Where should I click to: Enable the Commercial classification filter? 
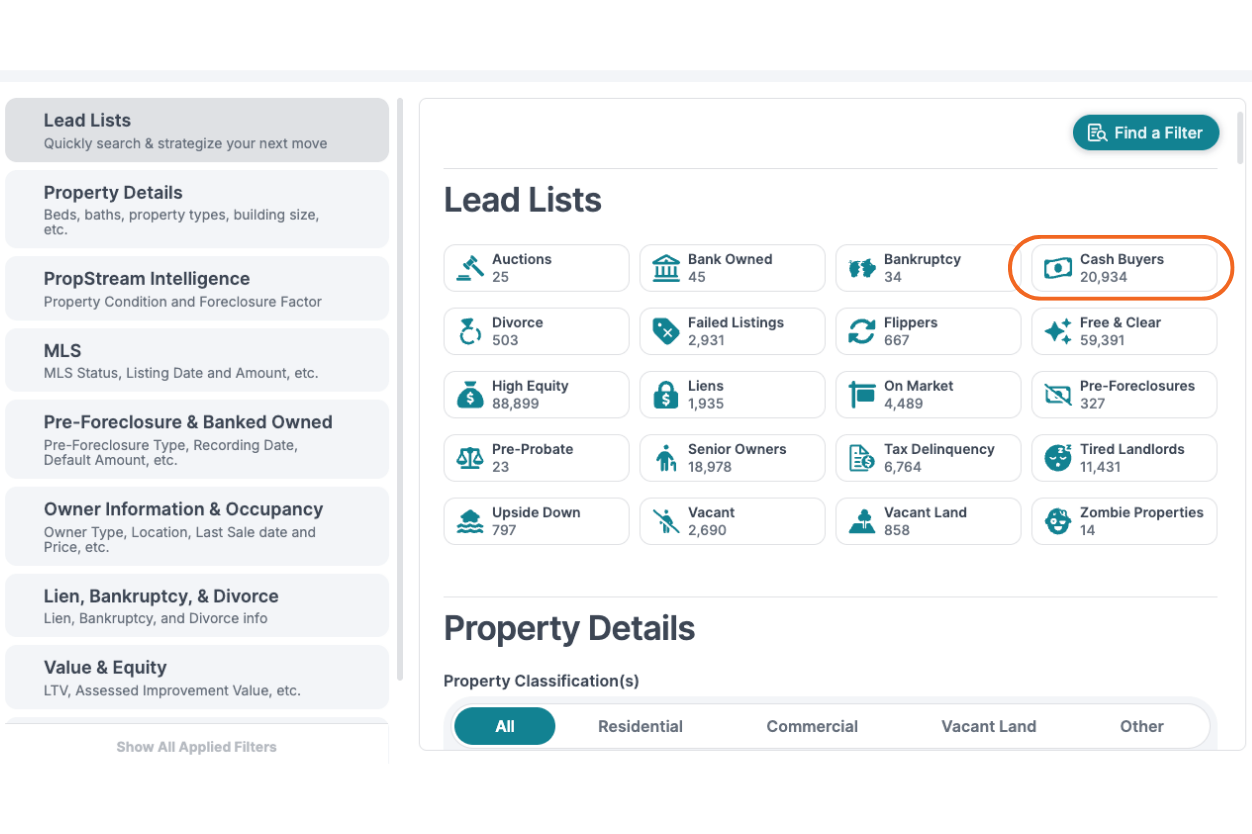(x=812, y=726)
